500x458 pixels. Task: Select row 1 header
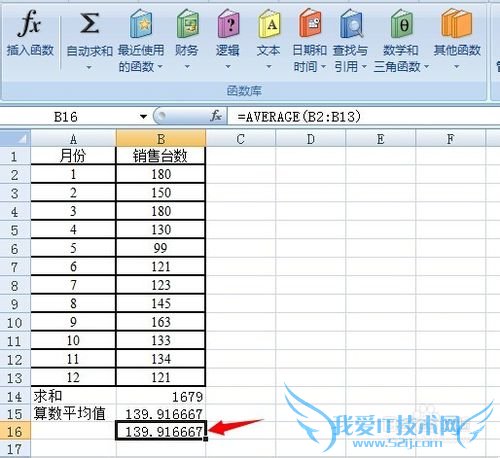pyautogui.click(x=15, y=156)
